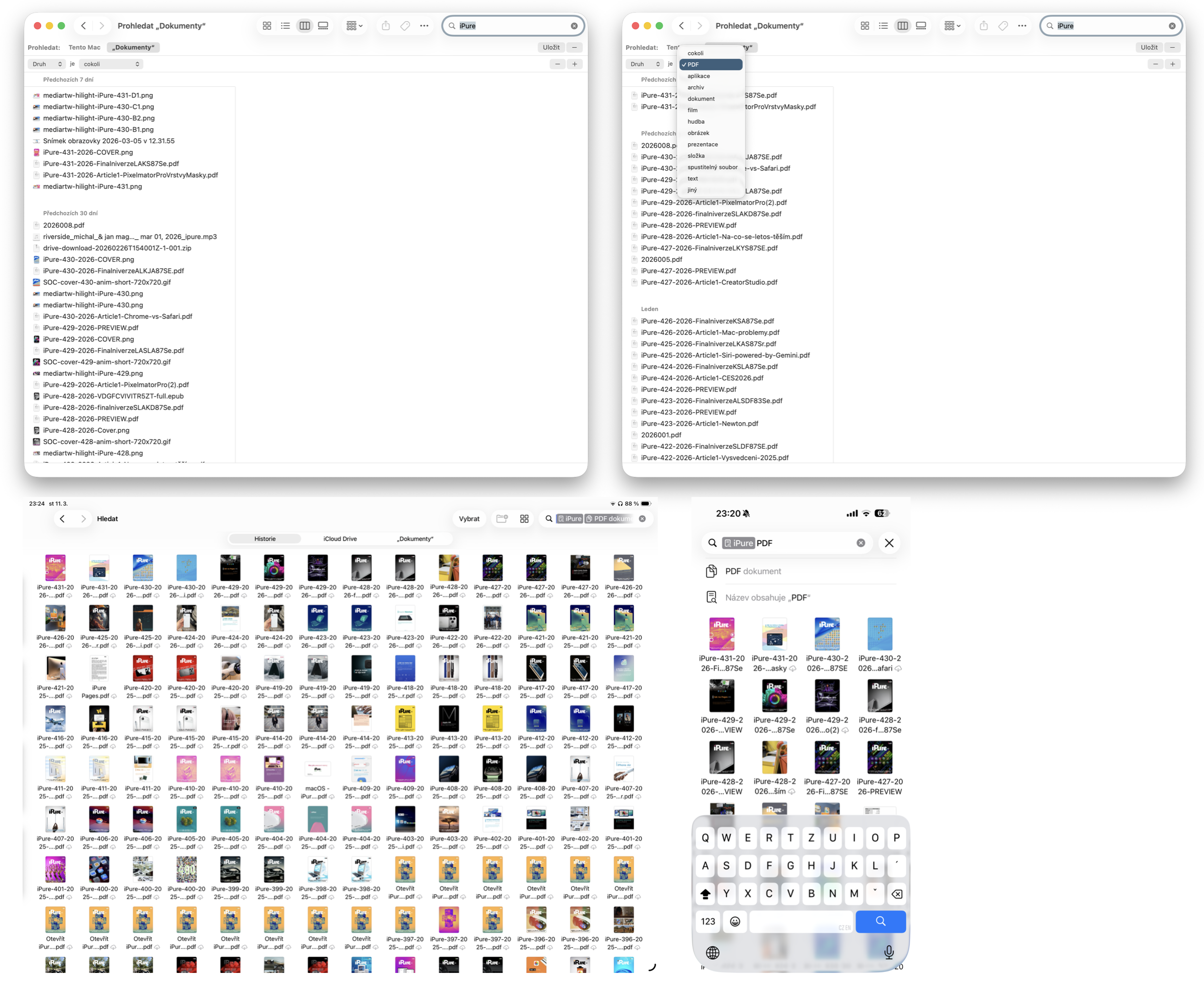
Task: Choose "obrázek" from the kind menu
Action: tap(698, 133)
